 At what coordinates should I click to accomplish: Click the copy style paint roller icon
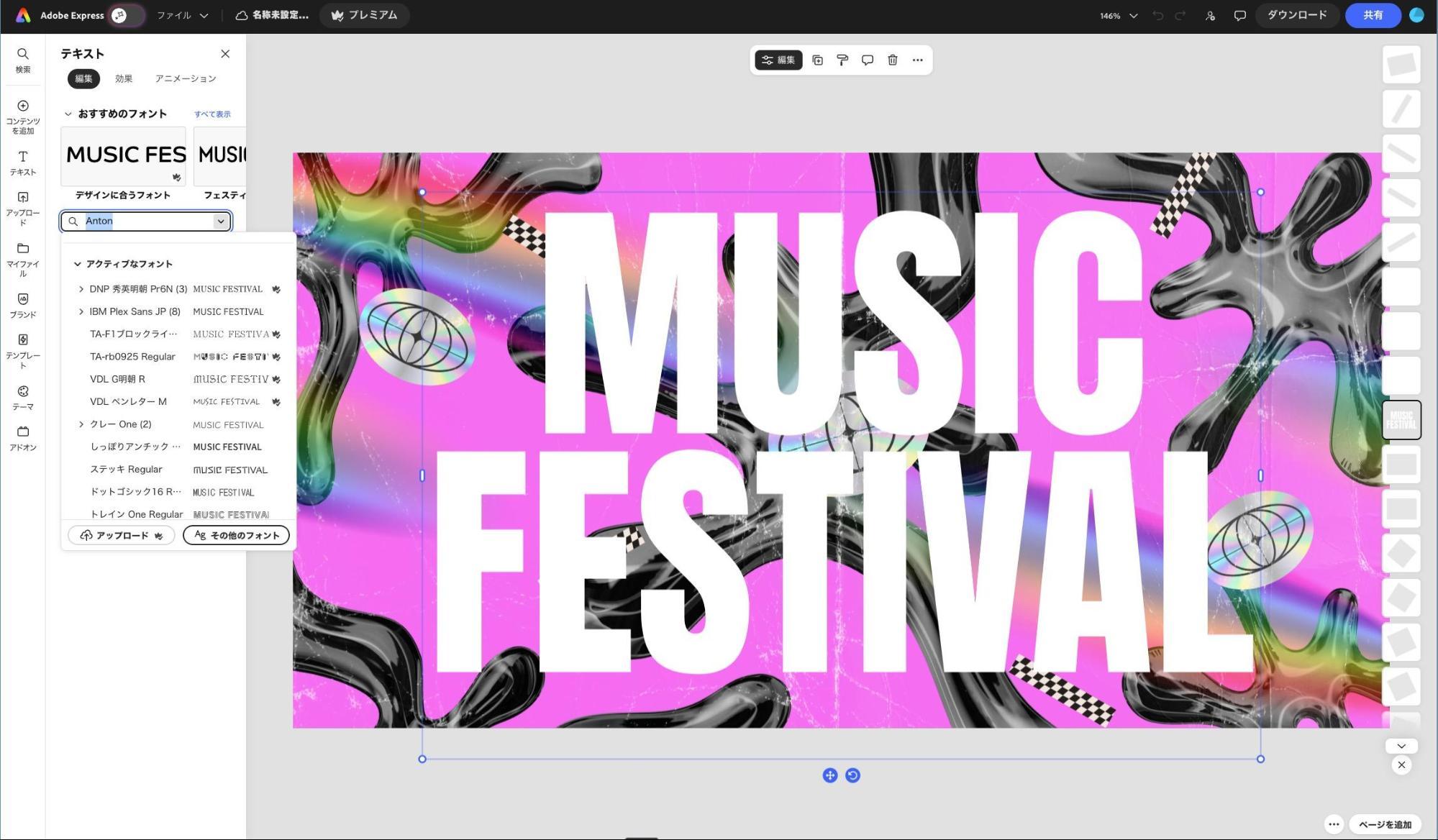click(842, 60)
